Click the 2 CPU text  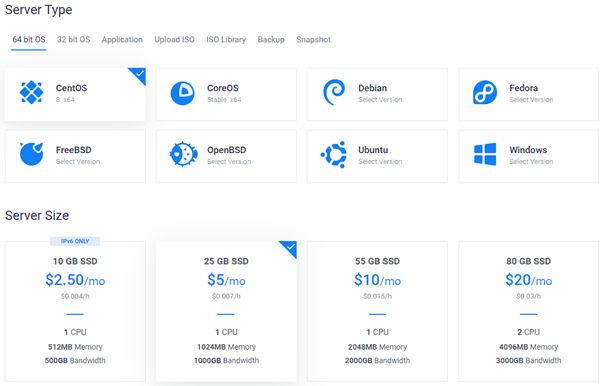pyautogui.click(x=529, y=332)
